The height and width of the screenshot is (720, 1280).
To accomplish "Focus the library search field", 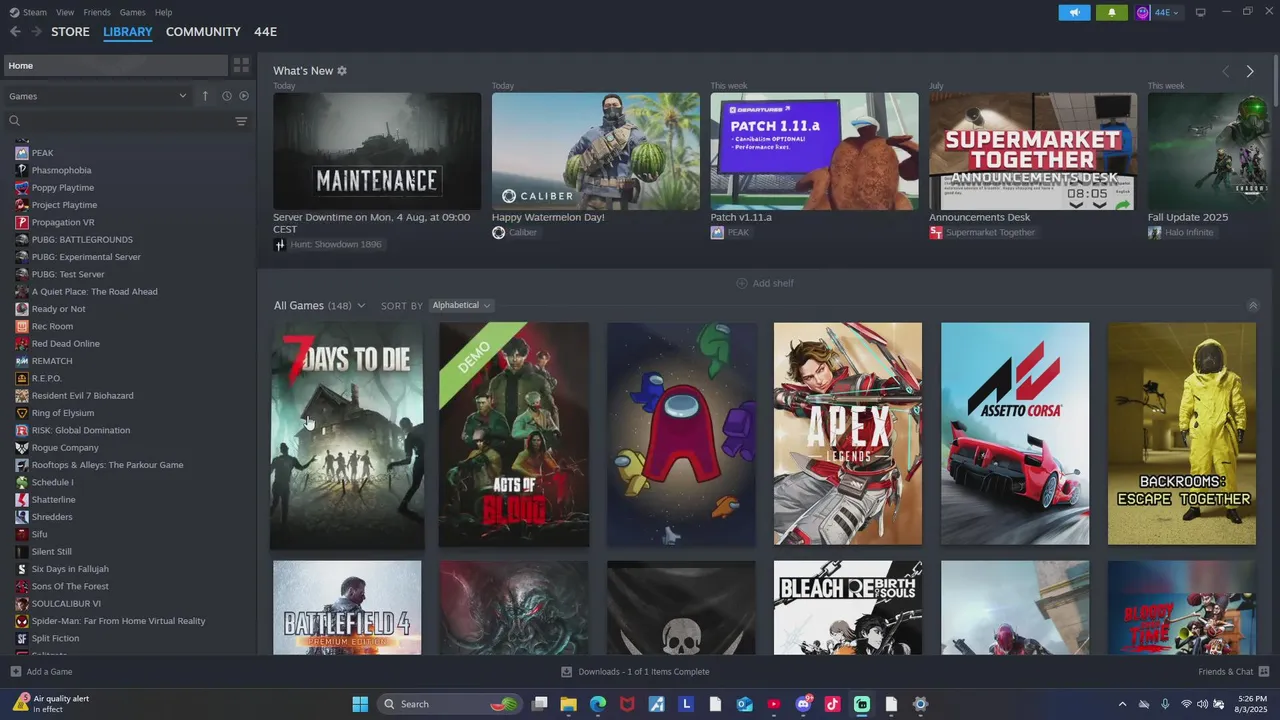I will point(125,121).
